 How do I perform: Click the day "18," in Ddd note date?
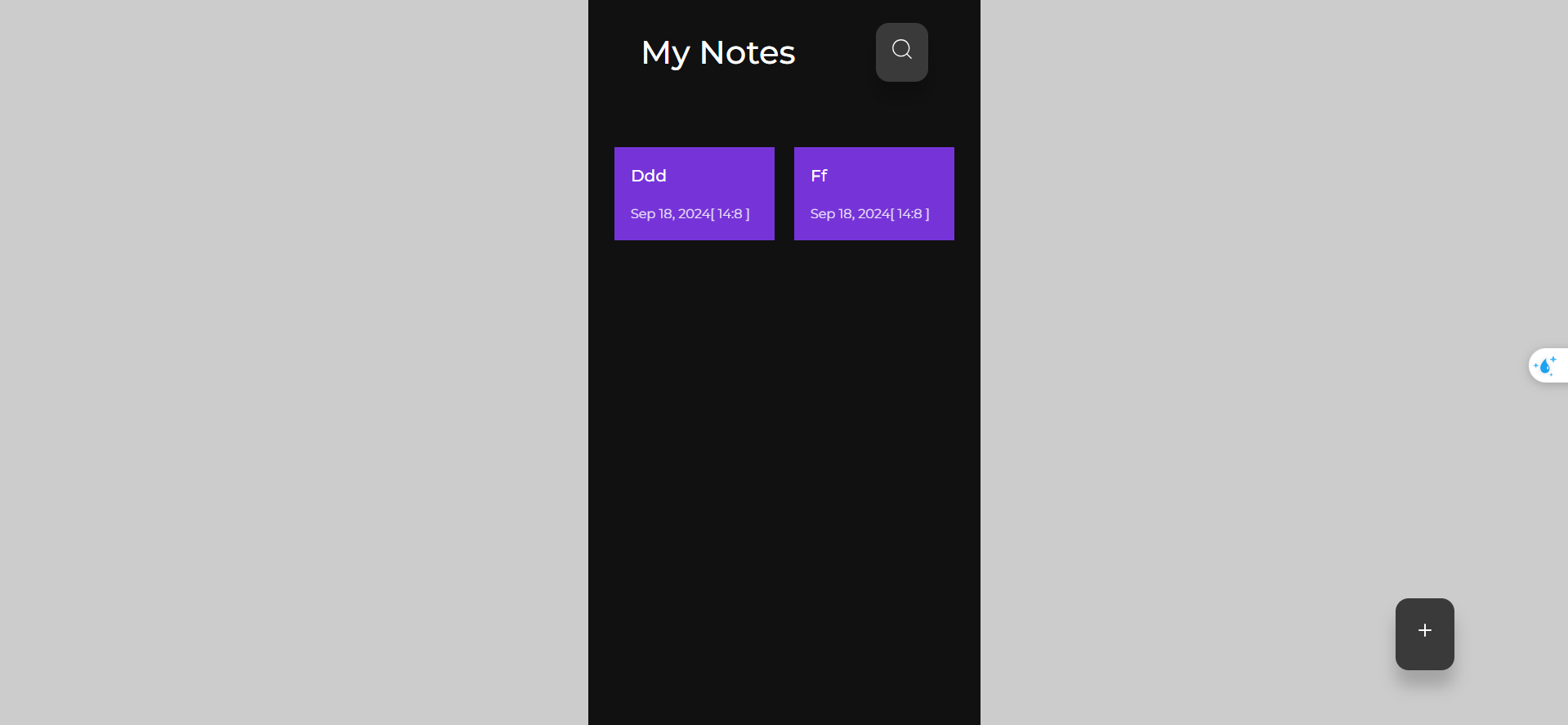point(667,214)
